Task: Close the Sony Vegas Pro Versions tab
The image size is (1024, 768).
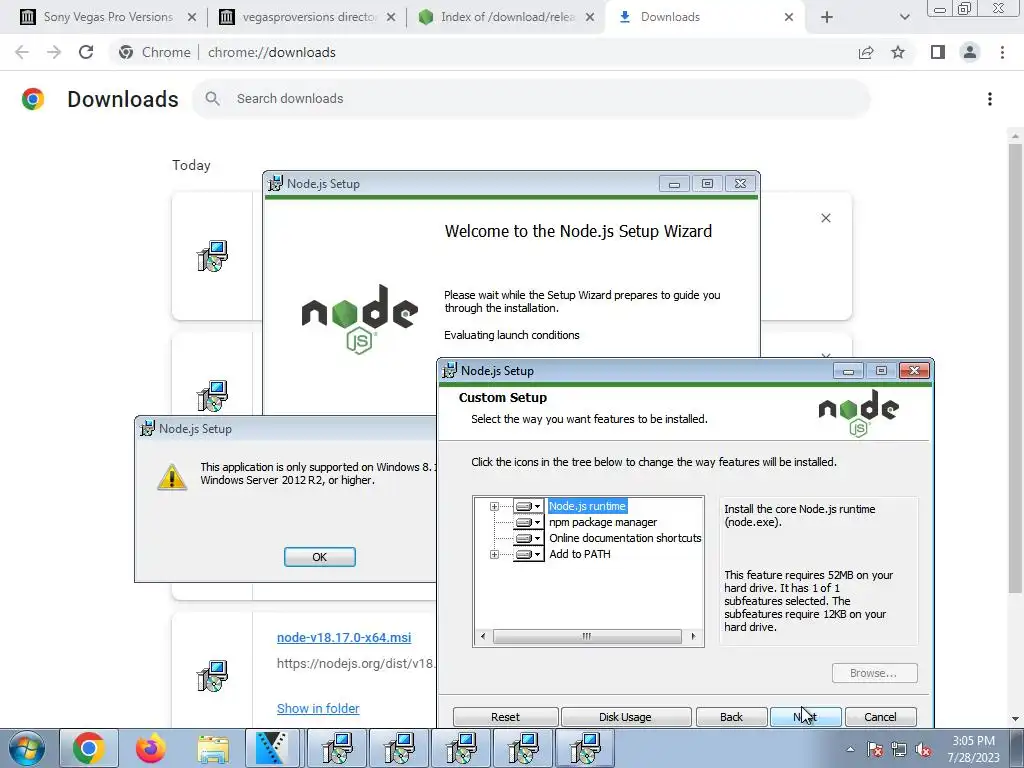Action: pyautogui.click(x=192, y=17)
